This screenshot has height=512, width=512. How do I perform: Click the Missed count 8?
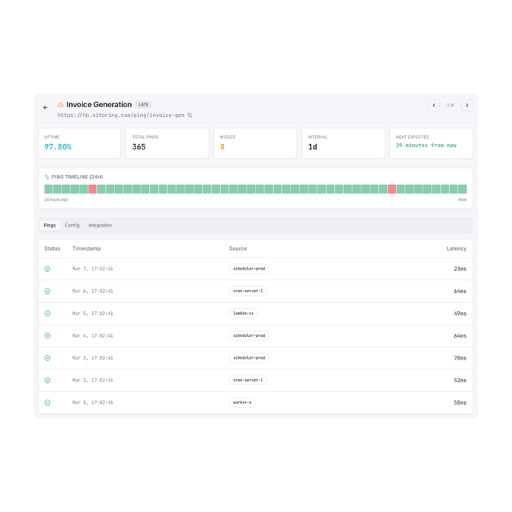(222, 147)
